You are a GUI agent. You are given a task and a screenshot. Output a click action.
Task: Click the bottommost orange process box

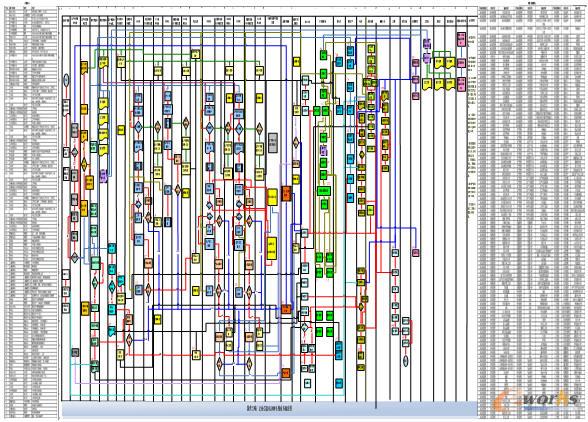click(286, 372)
